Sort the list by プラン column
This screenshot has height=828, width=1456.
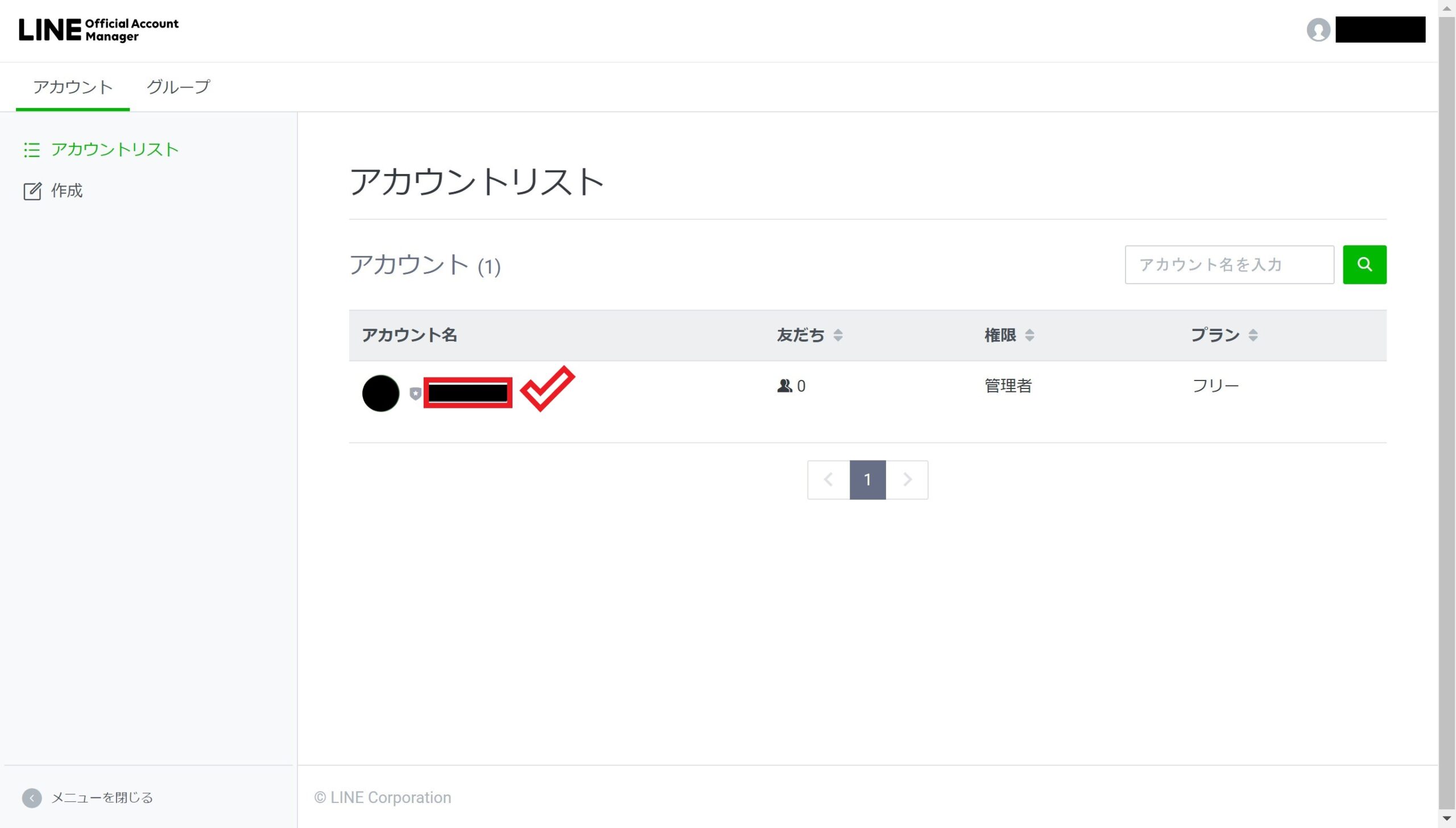(1253, 336)
